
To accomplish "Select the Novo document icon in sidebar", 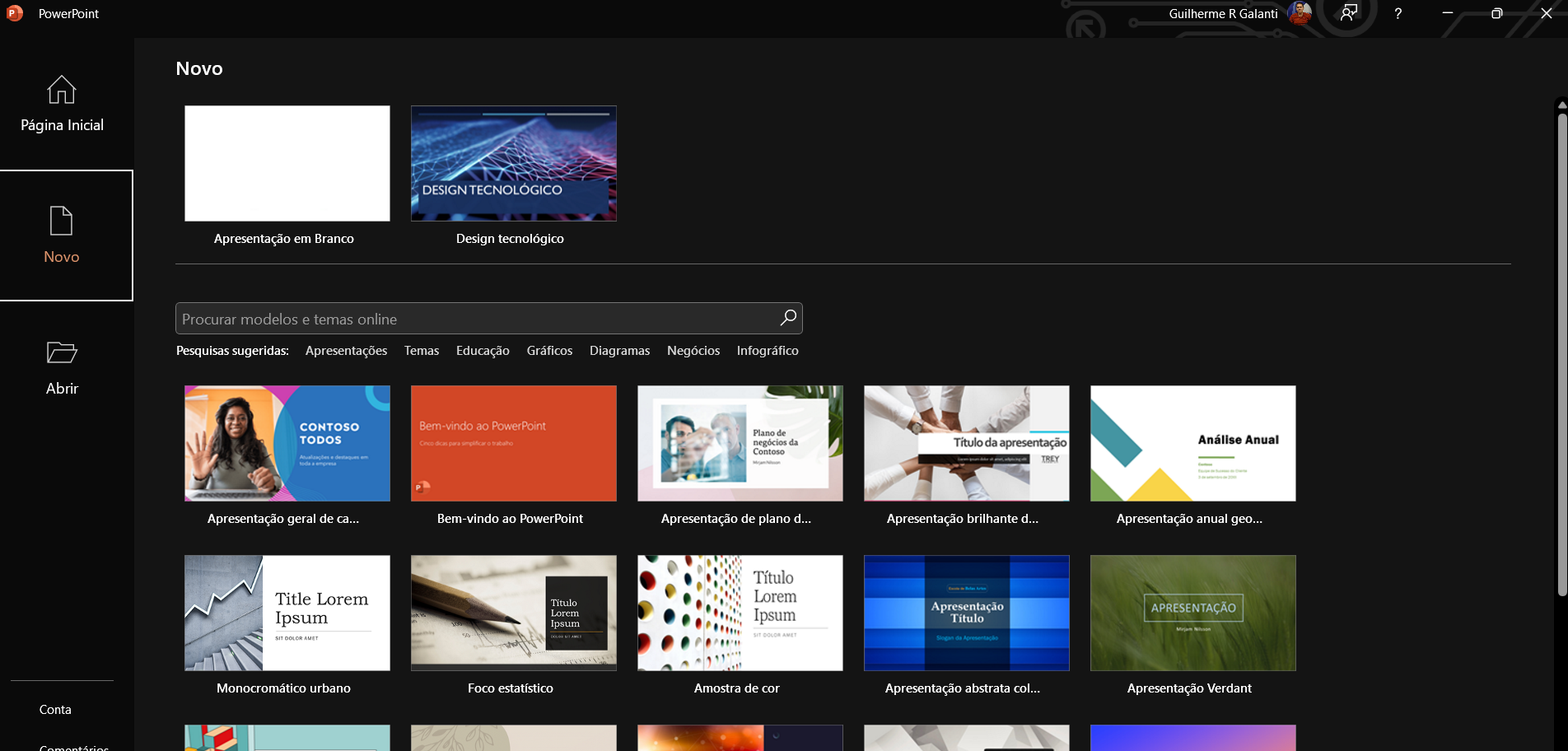I will (x=62, y=221).
